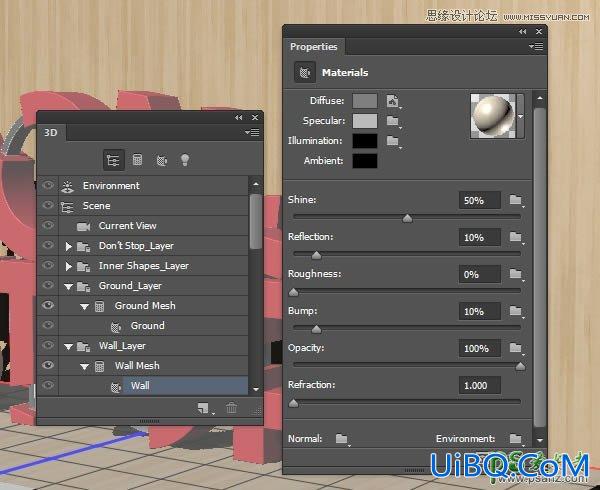Click the Current View camera icon
Viewport: 600px width, 490px height.
[83, 226]
